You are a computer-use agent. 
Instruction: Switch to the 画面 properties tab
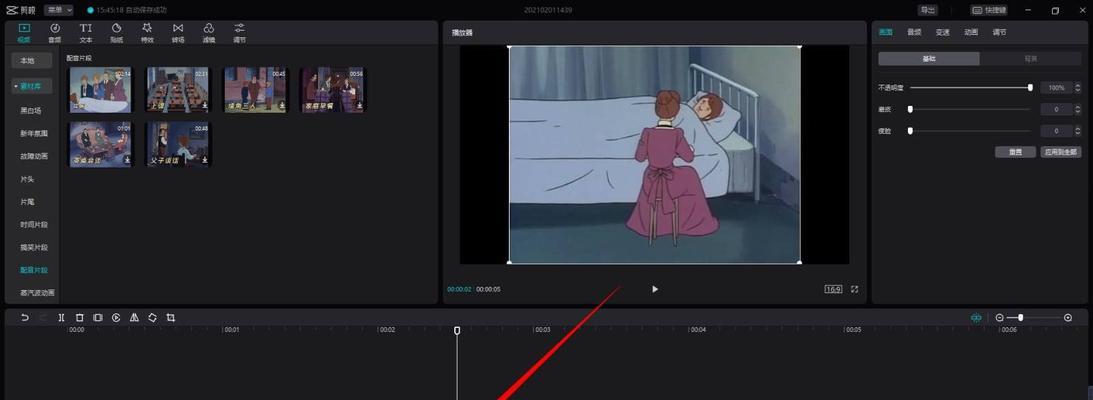pyautogui.click(x=885, y=32)
